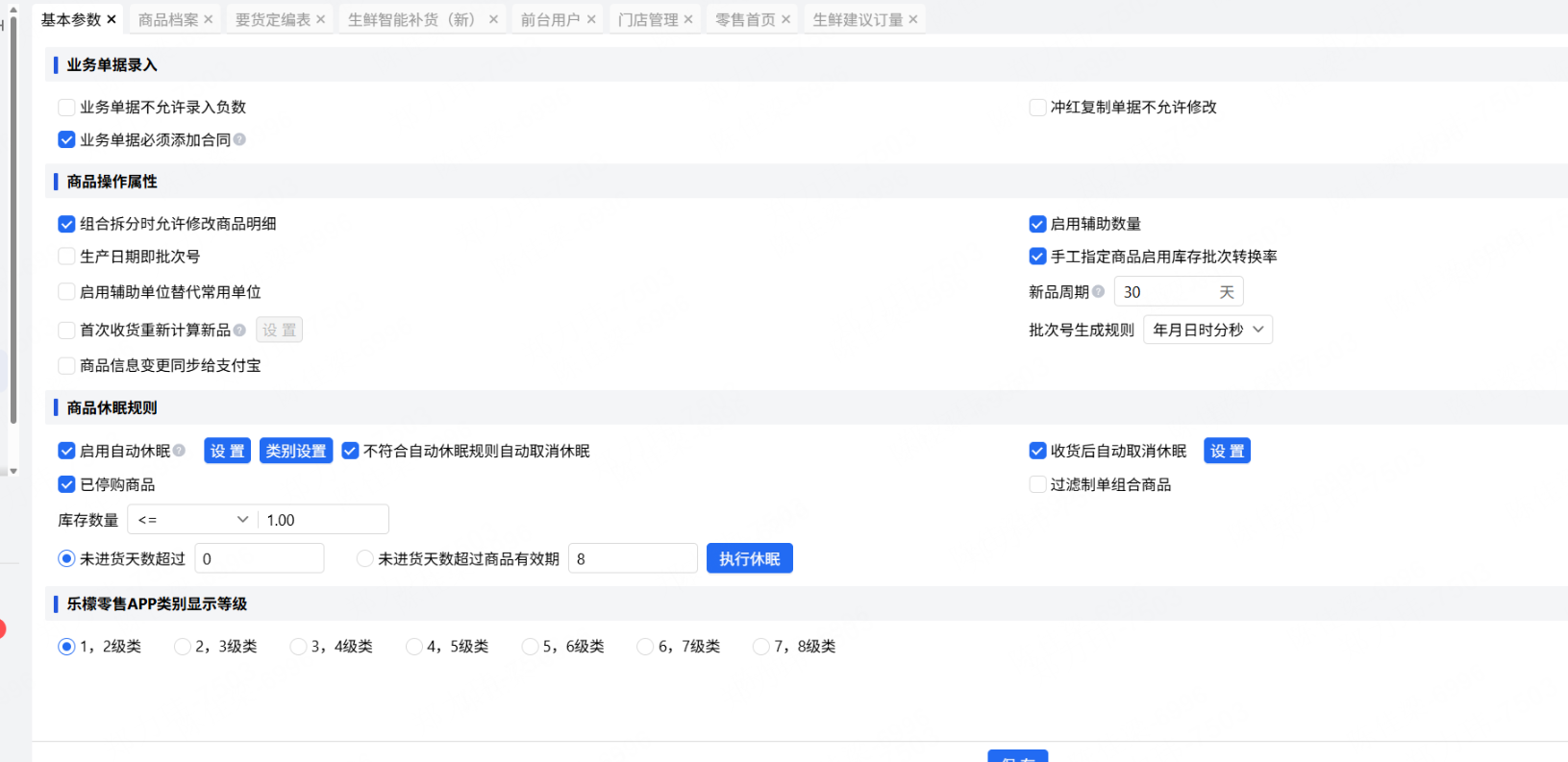
Task: Close the 生鲜建议订量 tab
Action: (913, 19)
